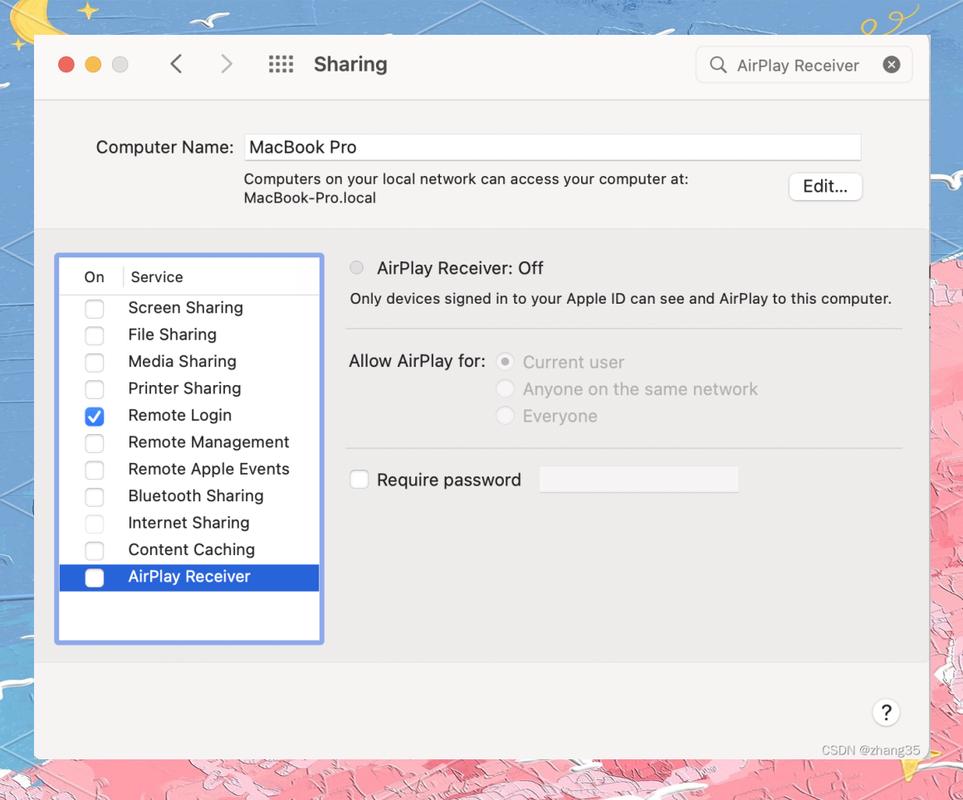Viewport: 963px width, 800px height.
Task: Show all preferences grid icon
Action: click(281, 64)
